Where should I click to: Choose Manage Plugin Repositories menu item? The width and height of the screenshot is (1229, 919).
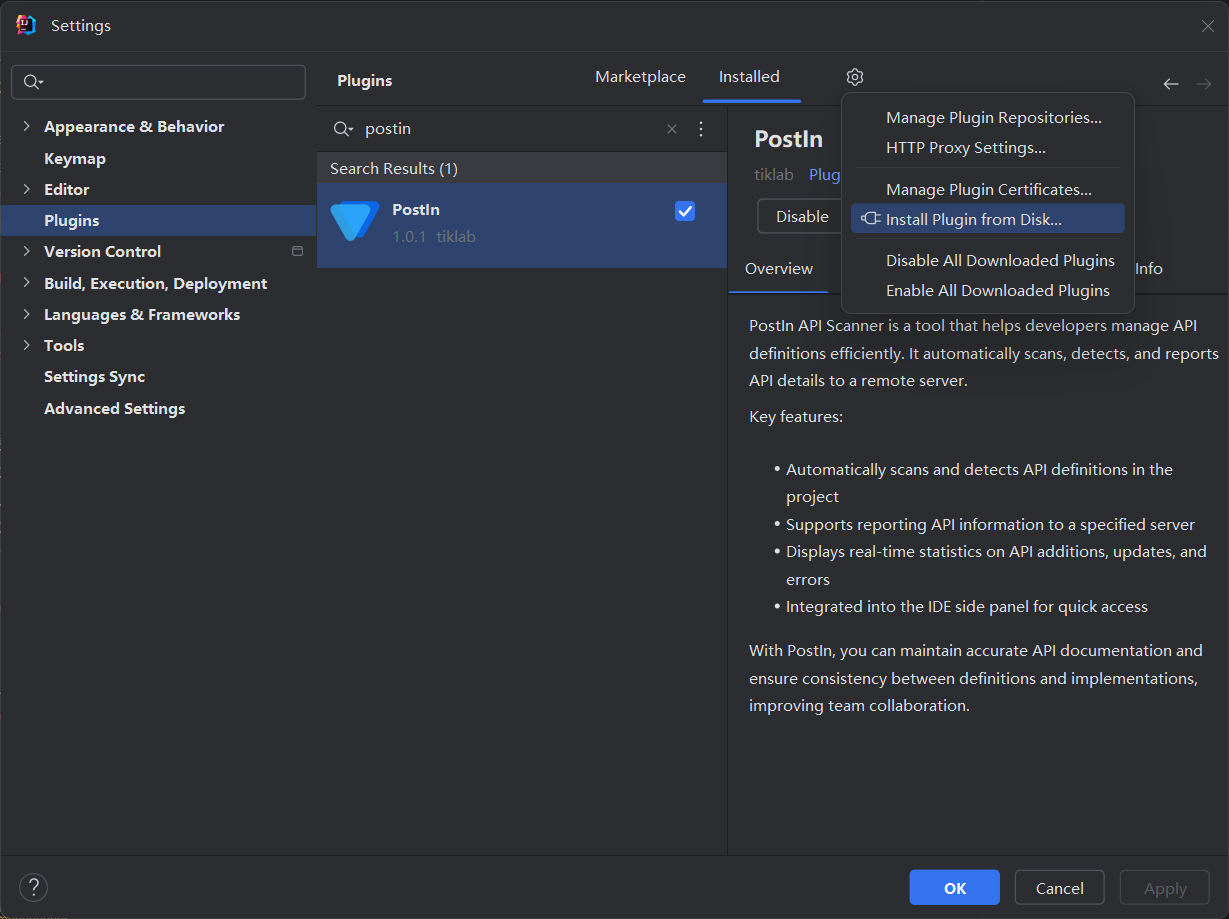(x=988, y=118)
